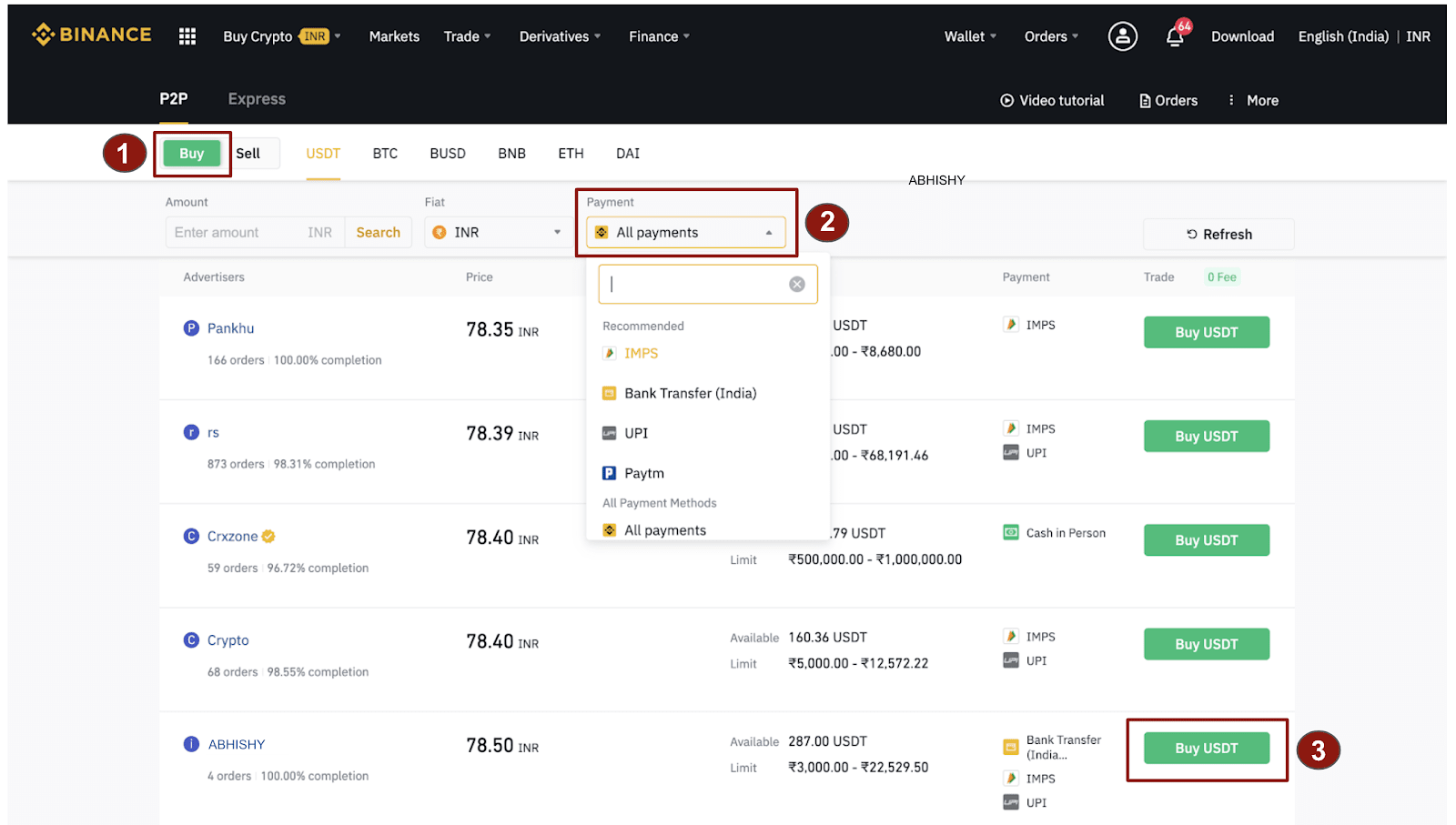Collapse the All payments dropdown
Viewport: 1456px width, 825px height.
[x=685, y=233]
